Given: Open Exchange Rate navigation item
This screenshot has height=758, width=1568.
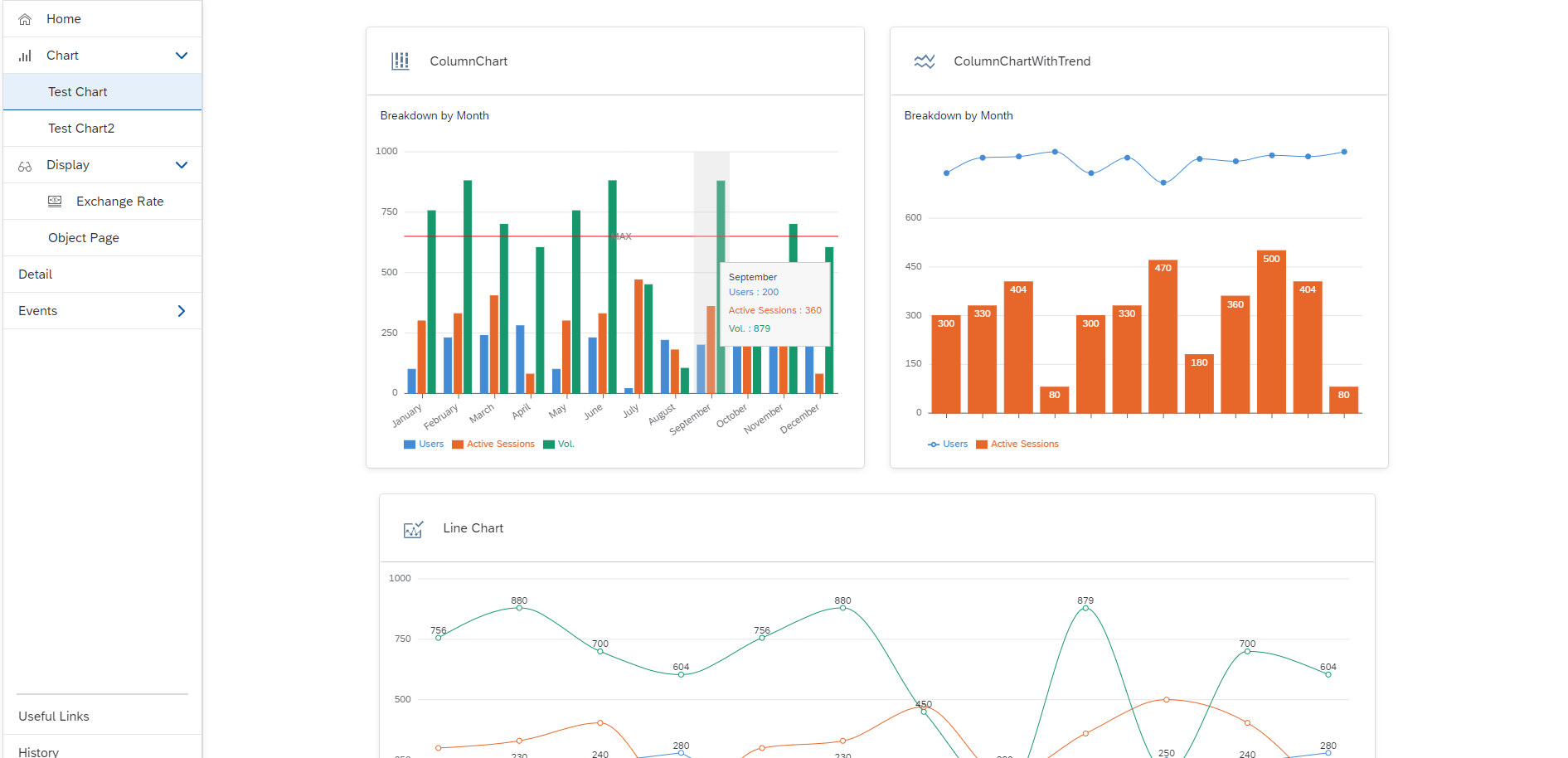Looking at the screenshot, I should pos(102,202).
